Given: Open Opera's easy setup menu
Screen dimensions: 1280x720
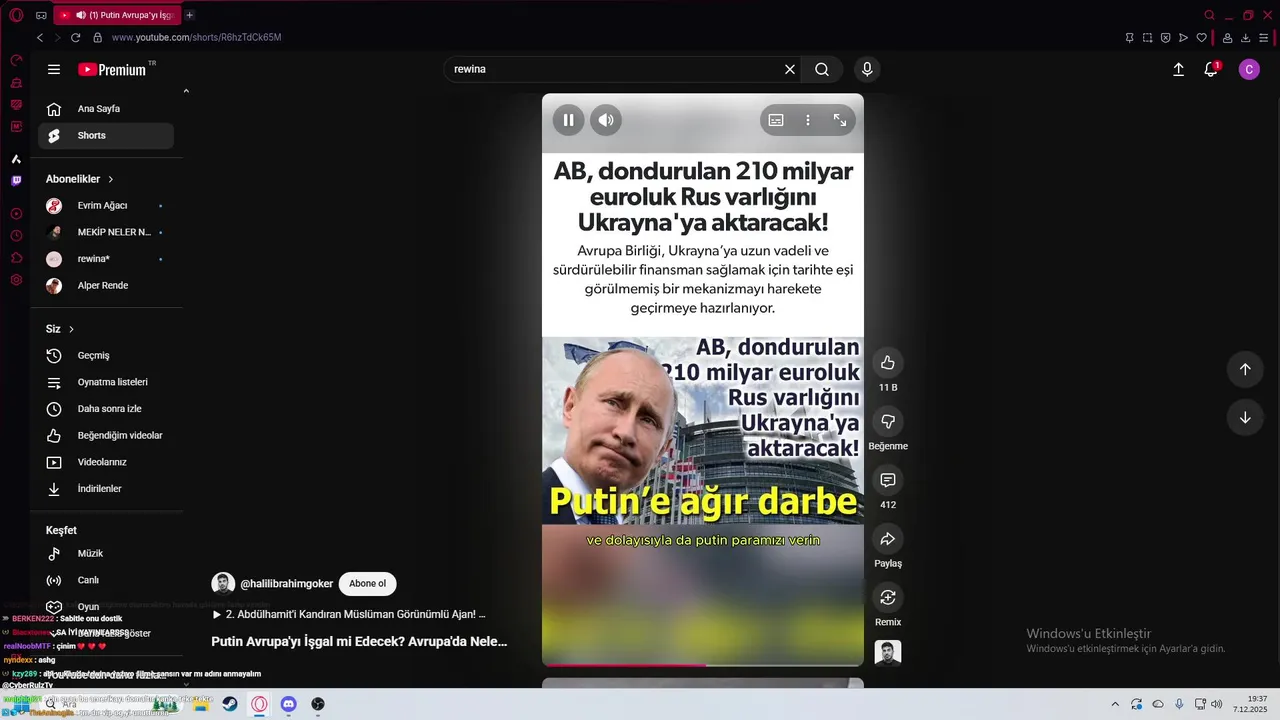Looking at the screenshot, I should coord(1264,38).
